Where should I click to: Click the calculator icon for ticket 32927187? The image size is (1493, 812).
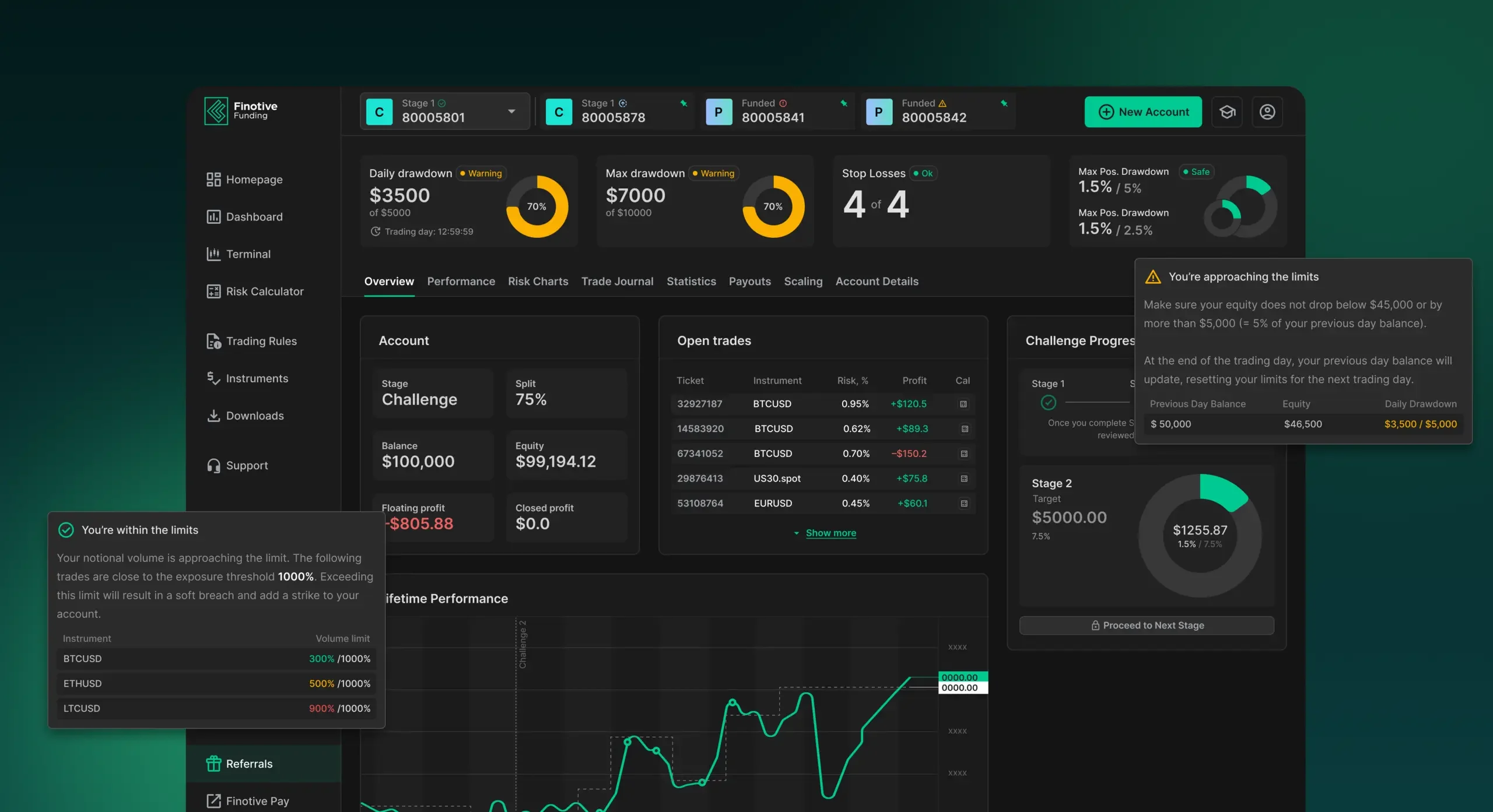pyautogui.click(x=963, y=404)
